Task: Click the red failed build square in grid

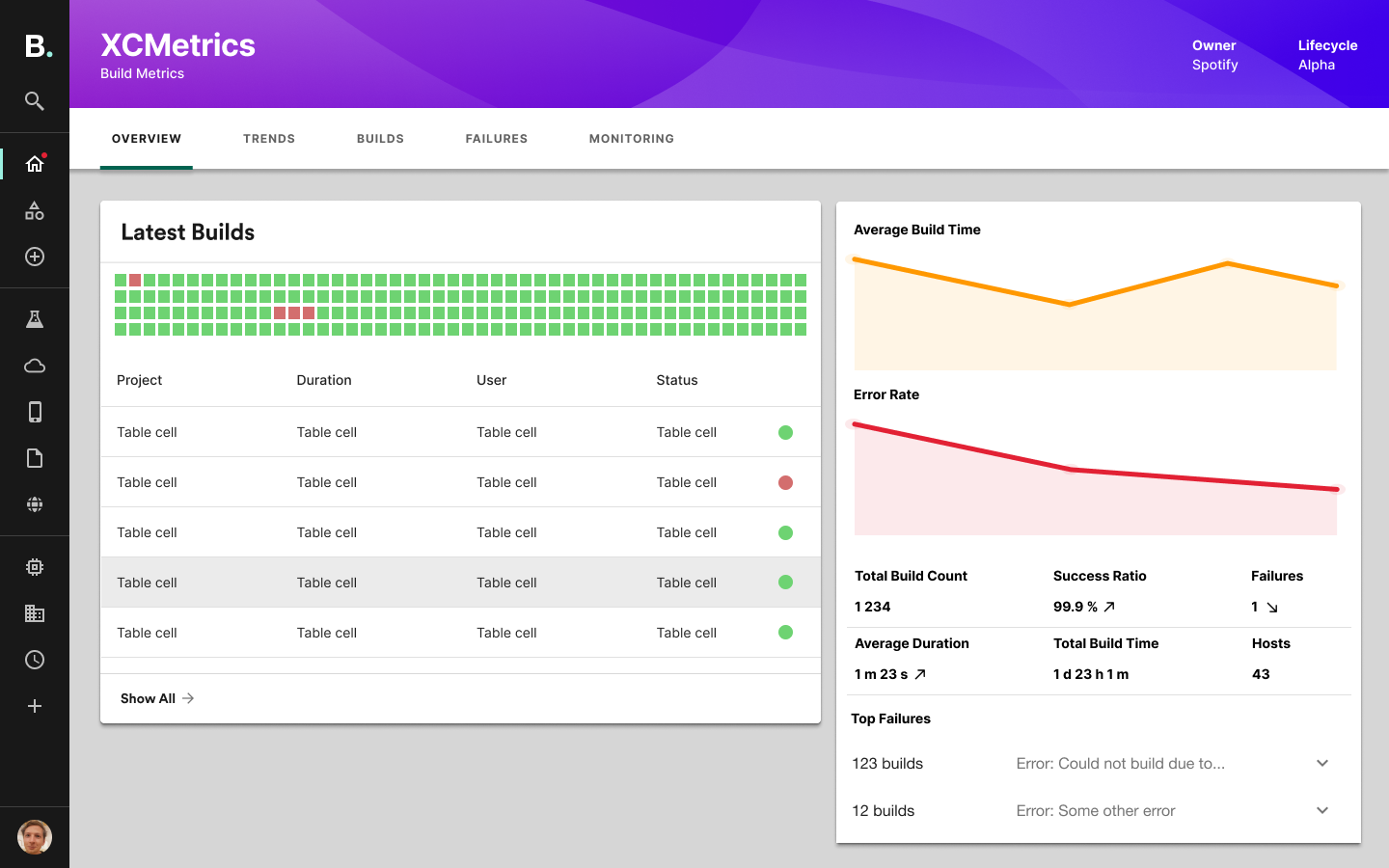Action: tap(134, 280)
